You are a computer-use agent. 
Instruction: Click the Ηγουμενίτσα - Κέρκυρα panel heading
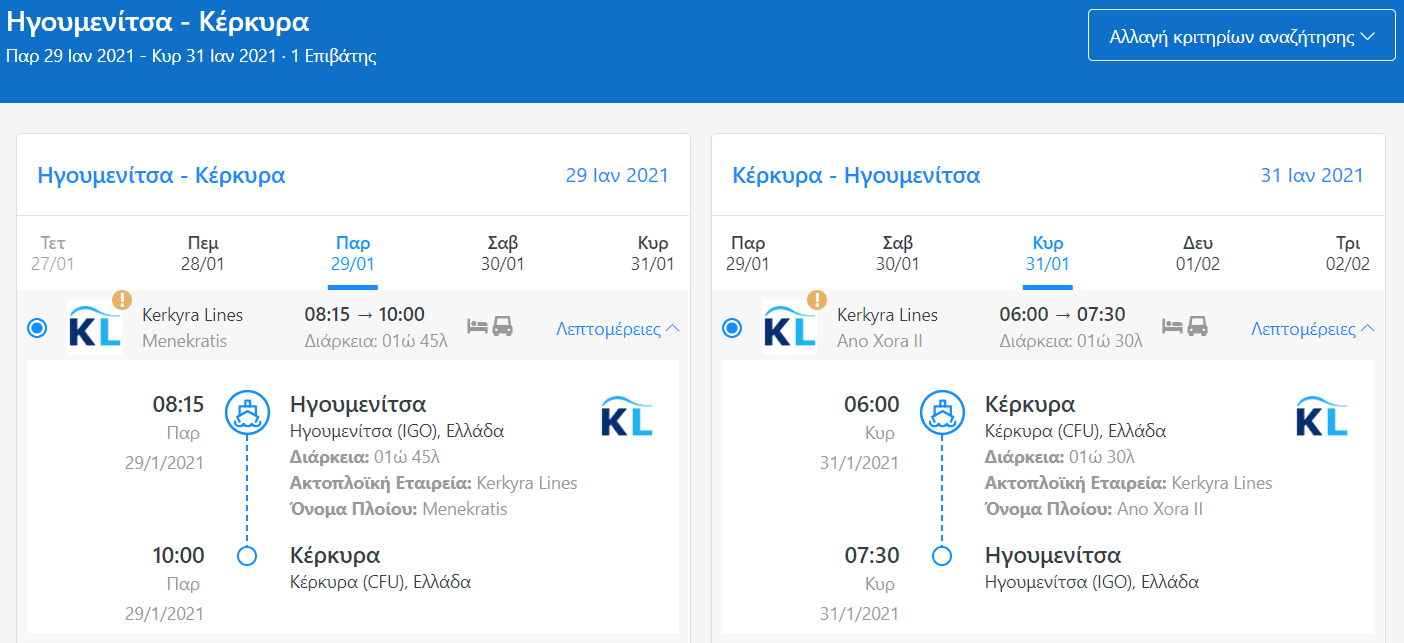161,176
